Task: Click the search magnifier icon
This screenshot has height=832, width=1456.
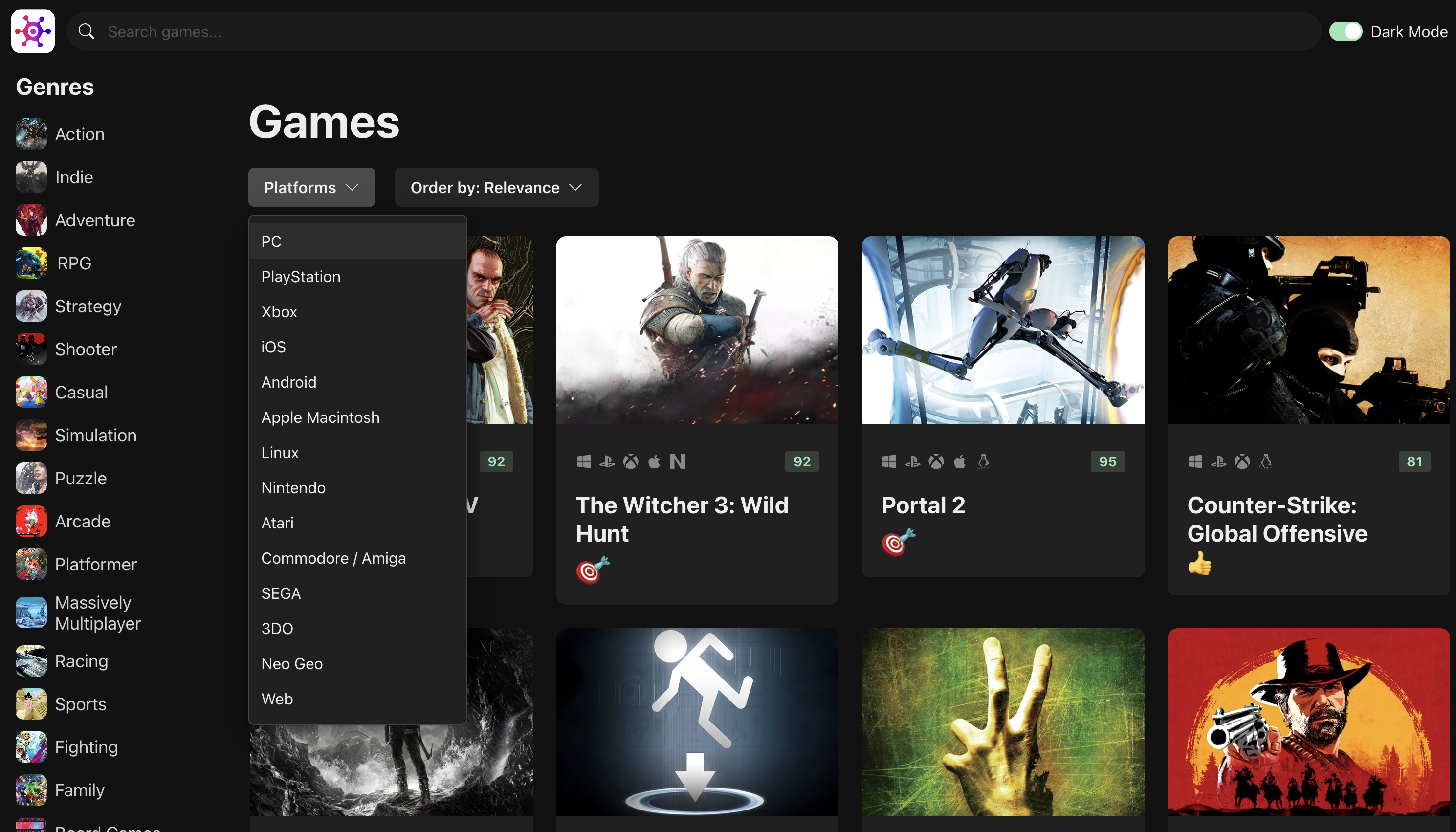Action: 86,31
